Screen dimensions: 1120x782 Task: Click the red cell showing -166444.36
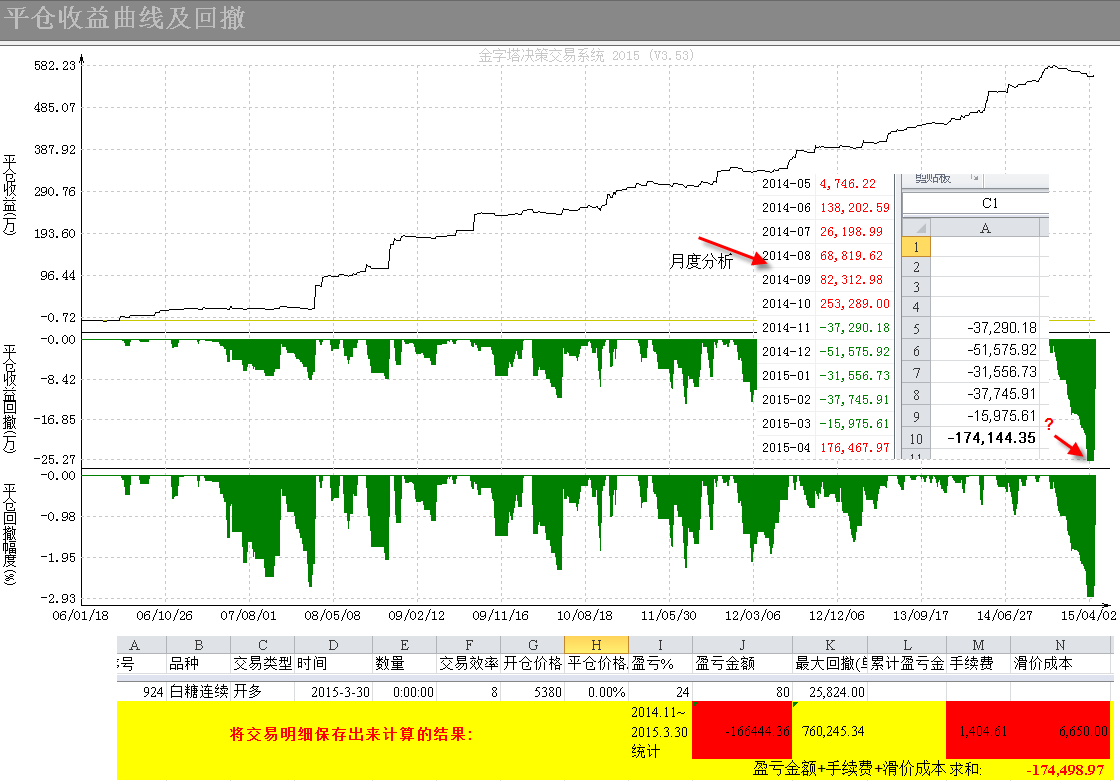[x=742, y=731]
